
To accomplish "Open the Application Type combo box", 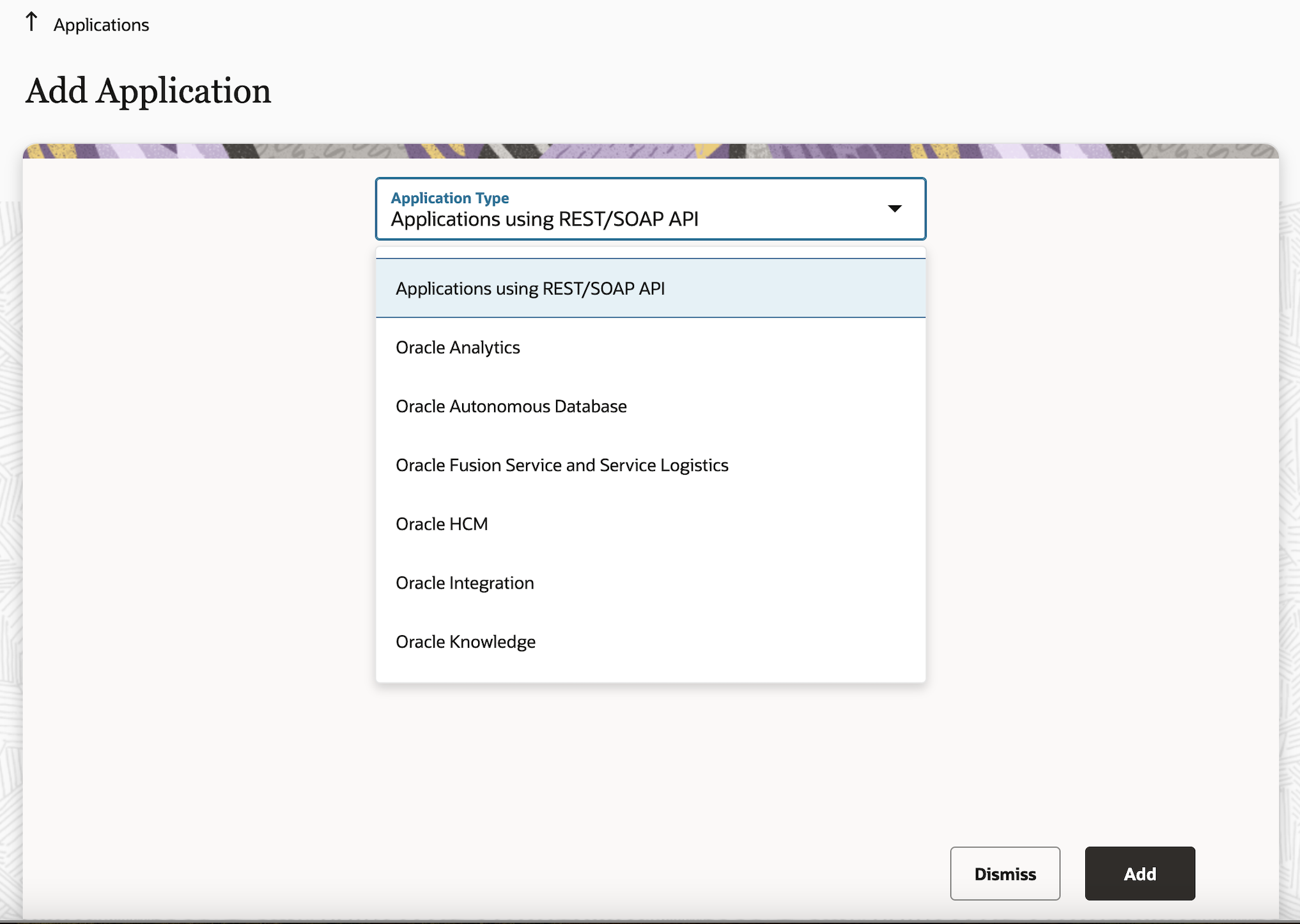I will point(651,209).
